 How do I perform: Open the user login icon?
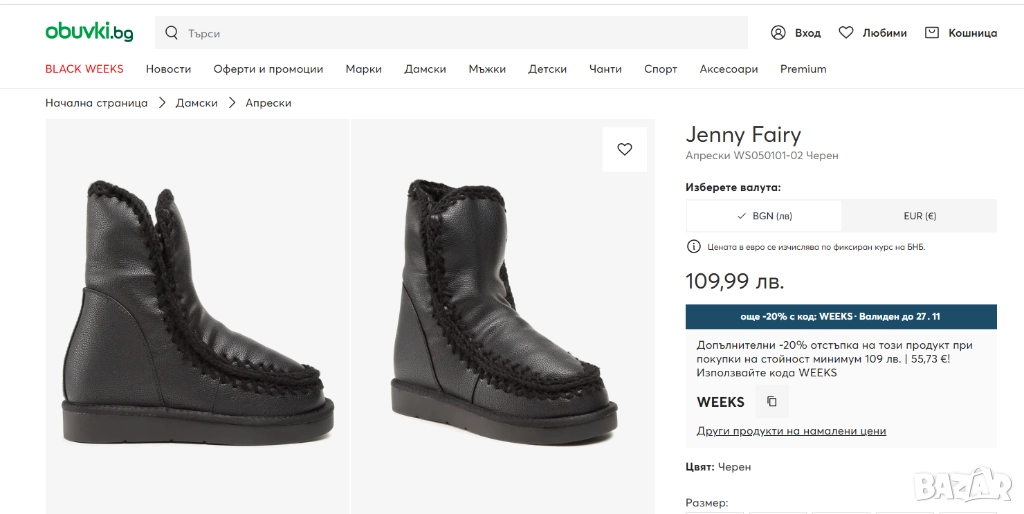(x=778, y=33)
